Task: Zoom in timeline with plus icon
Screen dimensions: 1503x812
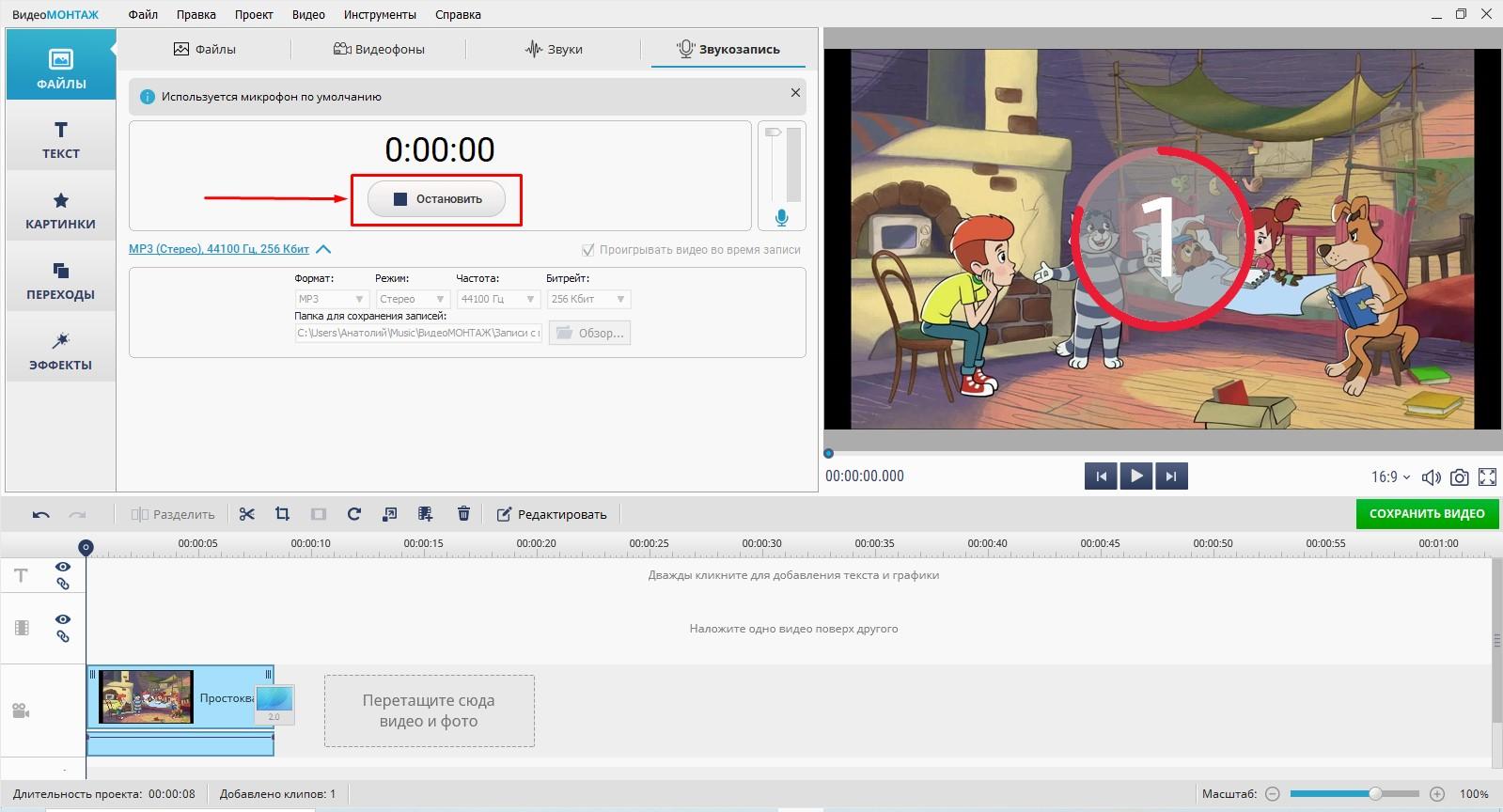Action: coord(1437,794)
